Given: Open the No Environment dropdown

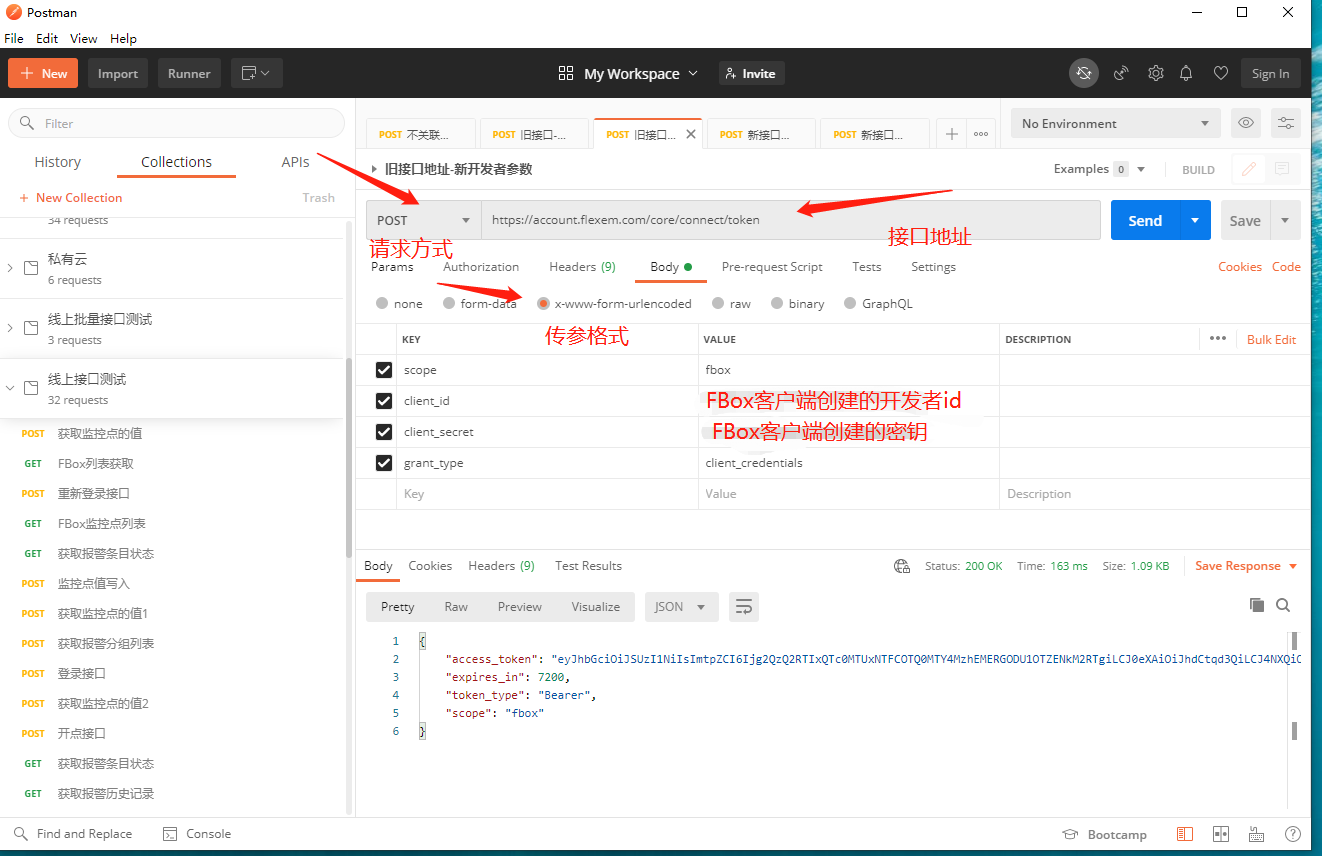Looking at the screenshot, I should point(1115,124).
